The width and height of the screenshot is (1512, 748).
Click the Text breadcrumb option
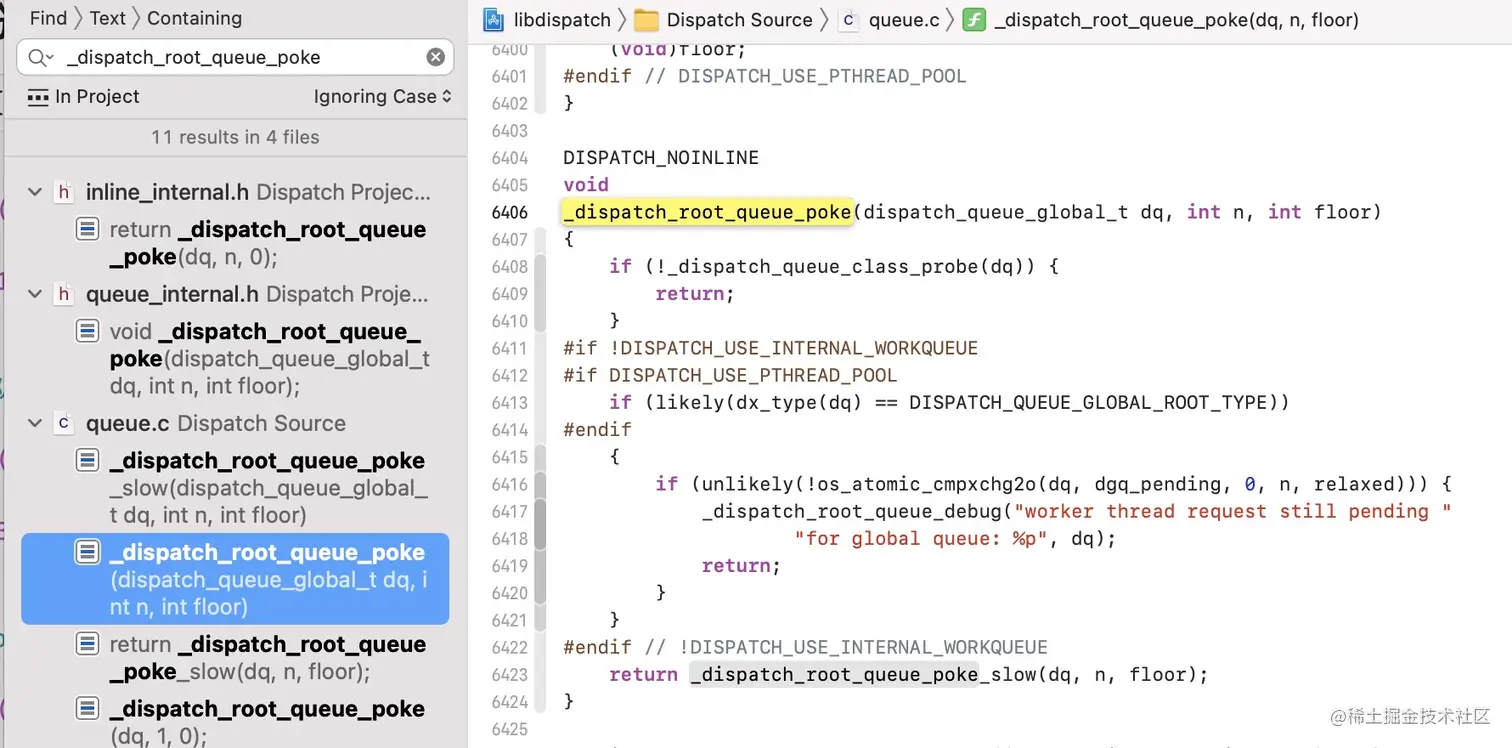107,18
